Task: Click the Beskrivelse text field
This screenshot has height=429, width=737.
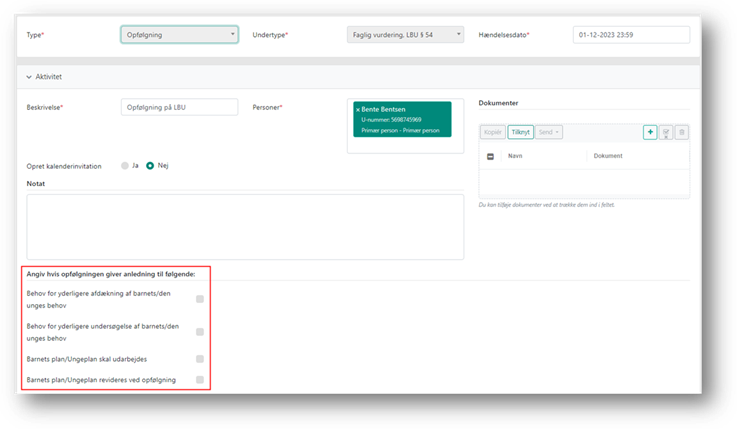Action: click(x=179, y=107)
